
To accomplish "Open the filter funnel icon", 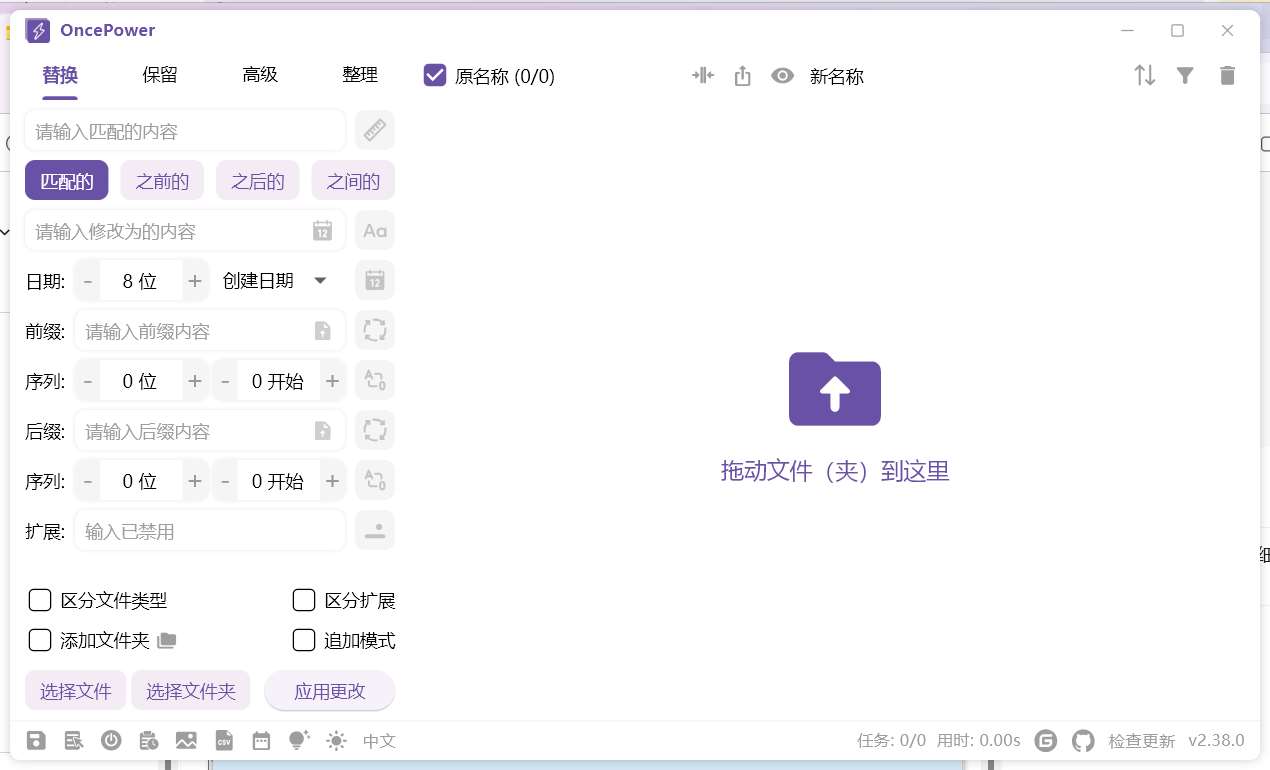I will click(1185, 76).
